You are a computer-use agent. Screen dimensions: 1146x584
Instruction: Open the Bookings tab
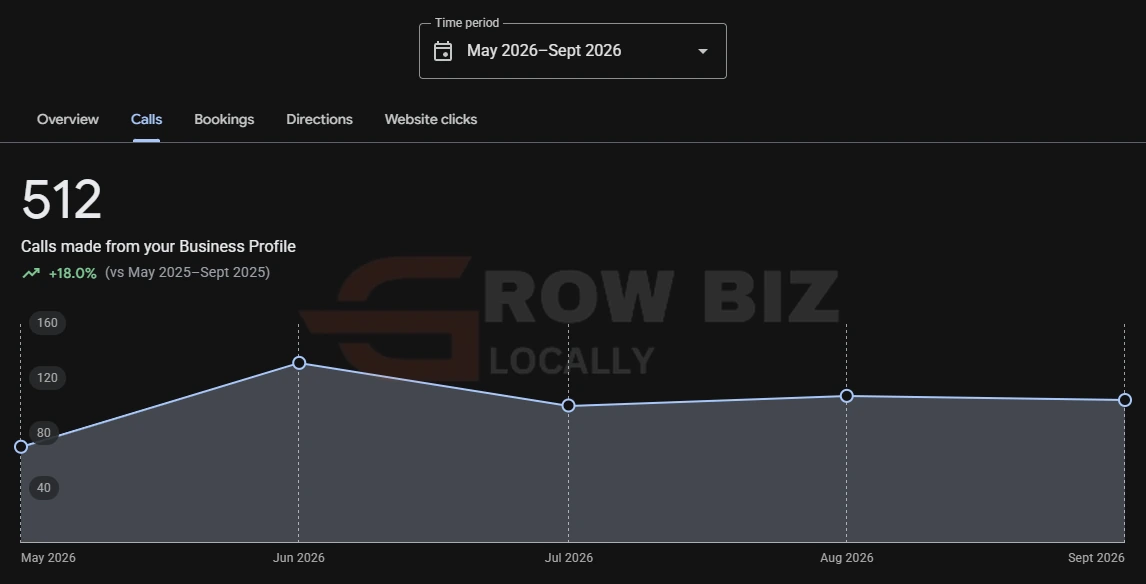(224, 119)
